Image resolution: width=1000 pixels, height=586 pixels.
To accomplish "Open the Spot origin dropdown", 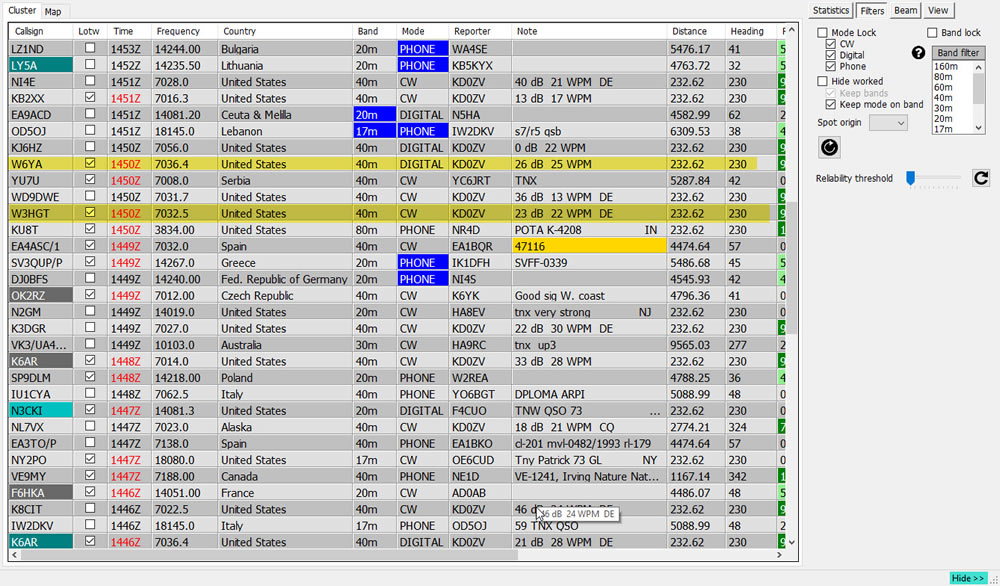I will point(888,123).
